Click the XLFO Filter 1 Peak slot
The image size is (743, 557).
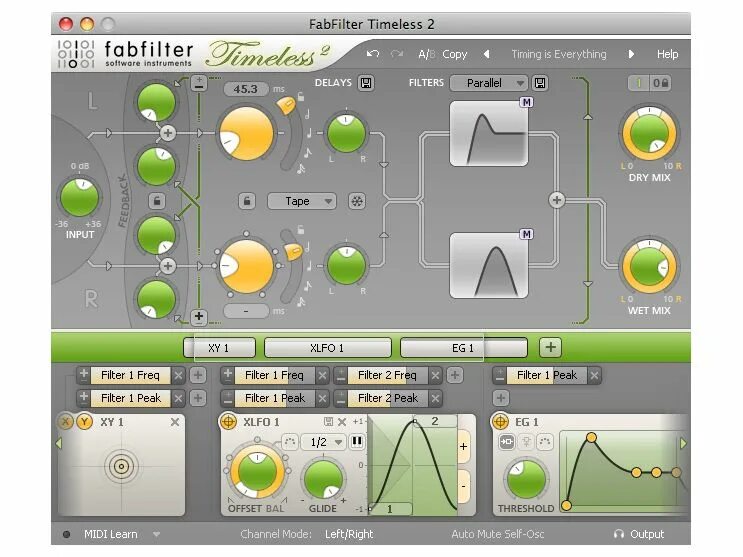pos(275,398)
